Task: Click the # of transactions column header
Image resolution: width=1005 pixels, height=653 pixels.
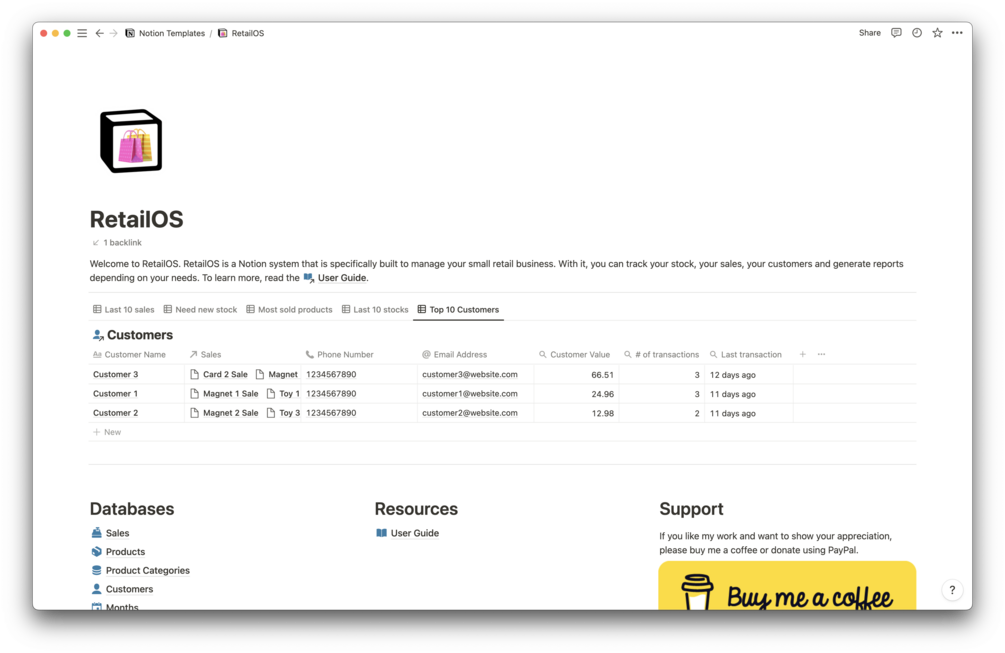Action: 661,354
